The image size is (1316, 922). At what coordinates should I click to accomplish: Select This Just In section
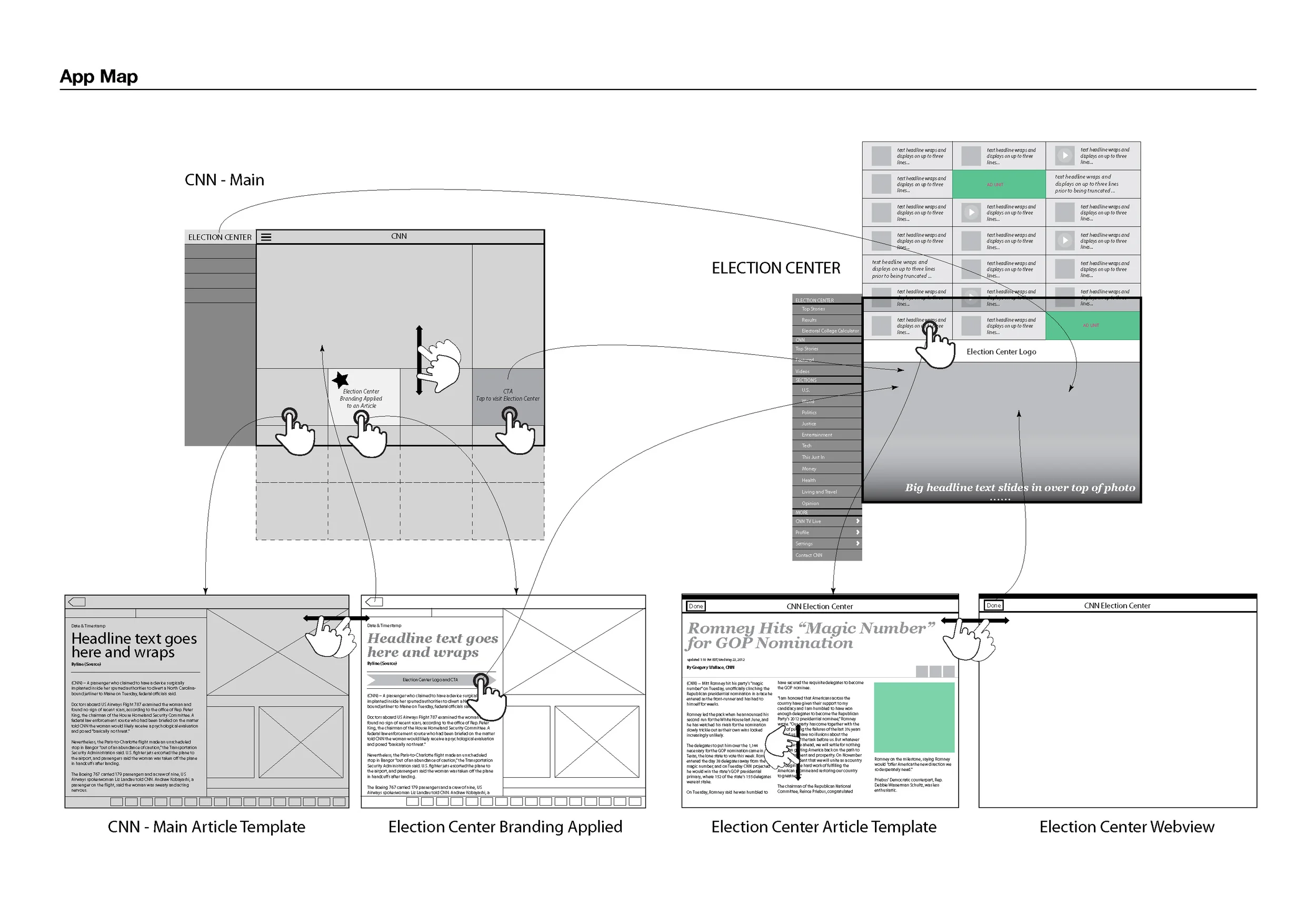coord(827,457)
